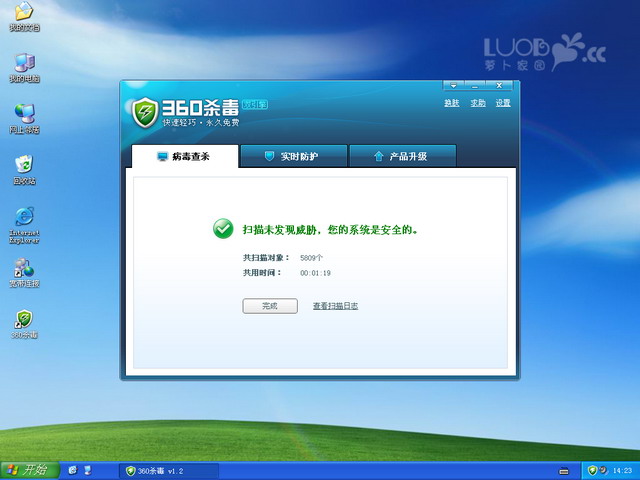
Task: Open the 回收站 Recycle Bin desktop icon
Action: coord(24,170)
